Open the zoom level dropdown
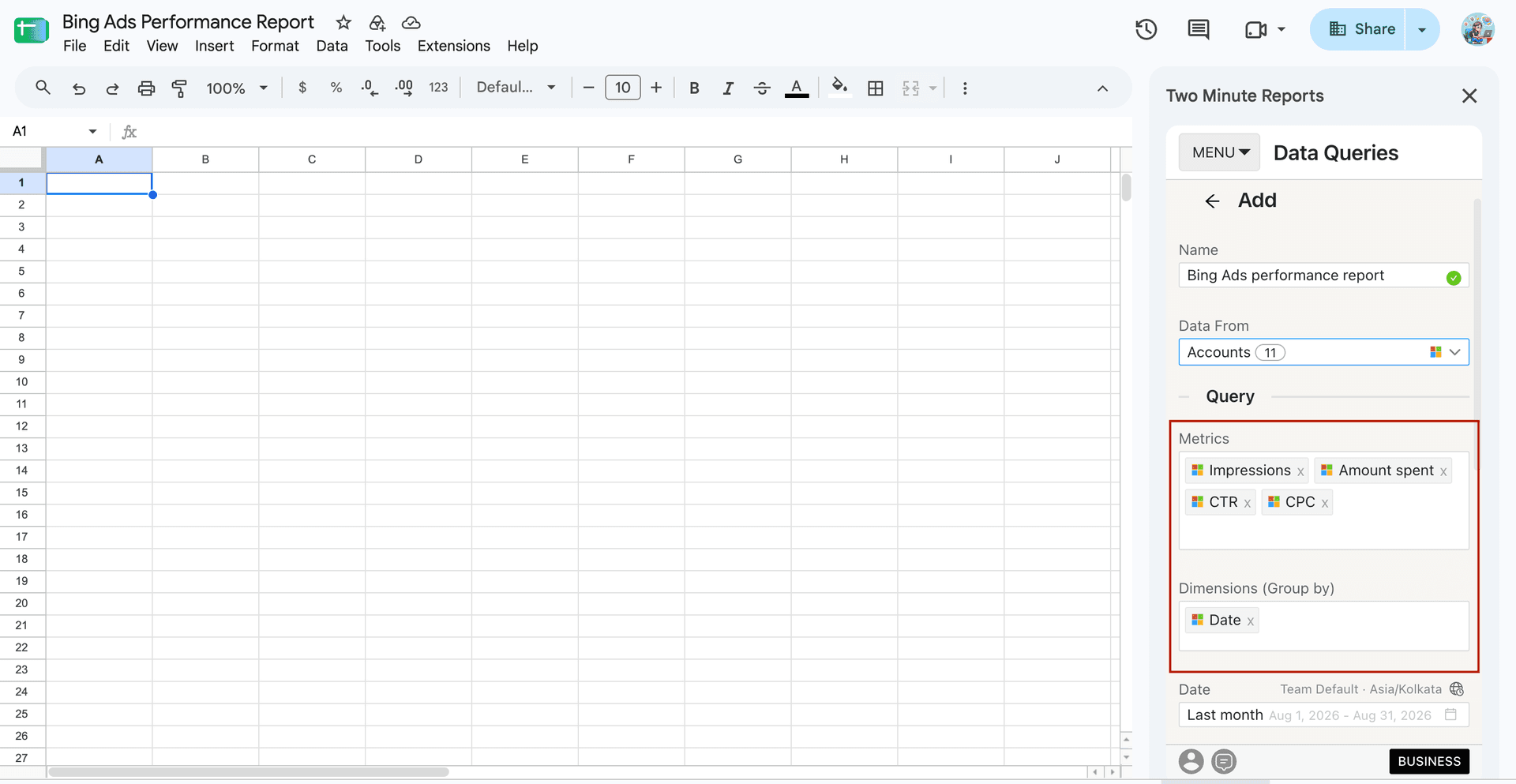Image resolution: width=1516 pixels, height=784 pixels. [x=237, y=88]
